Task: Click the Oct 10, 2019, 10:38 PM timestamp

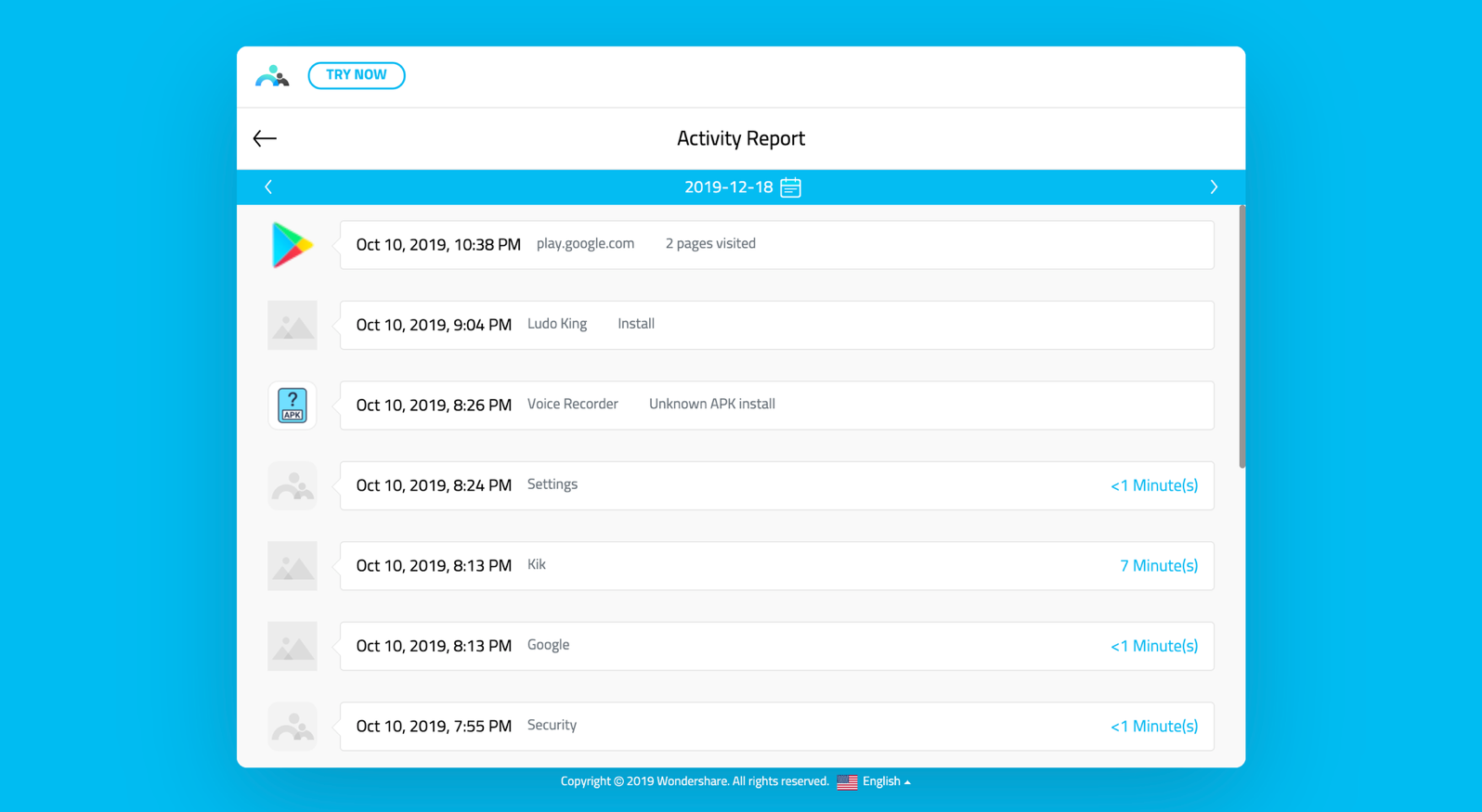Action: point(438,245)
